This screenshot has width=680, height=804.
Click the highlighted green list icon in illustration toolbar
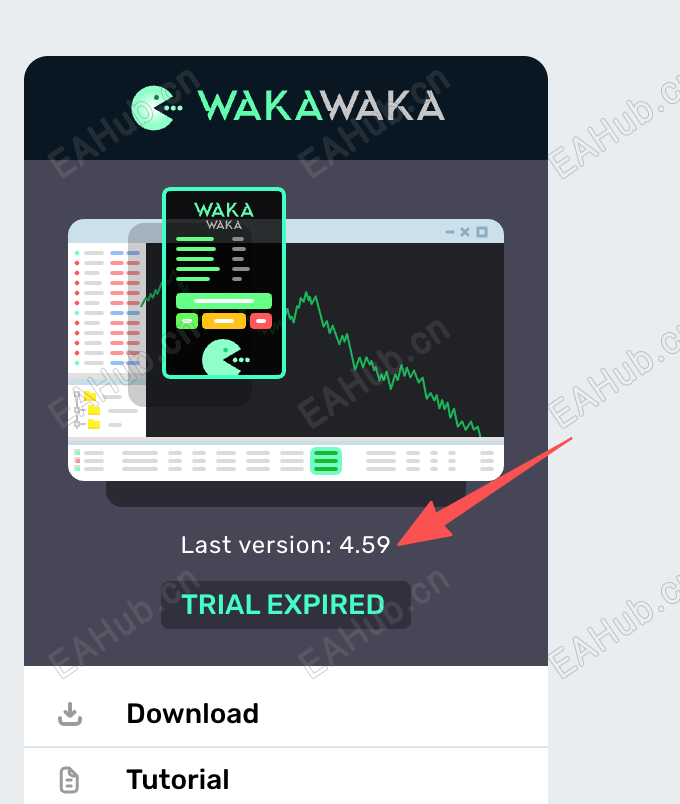[326, 460]
